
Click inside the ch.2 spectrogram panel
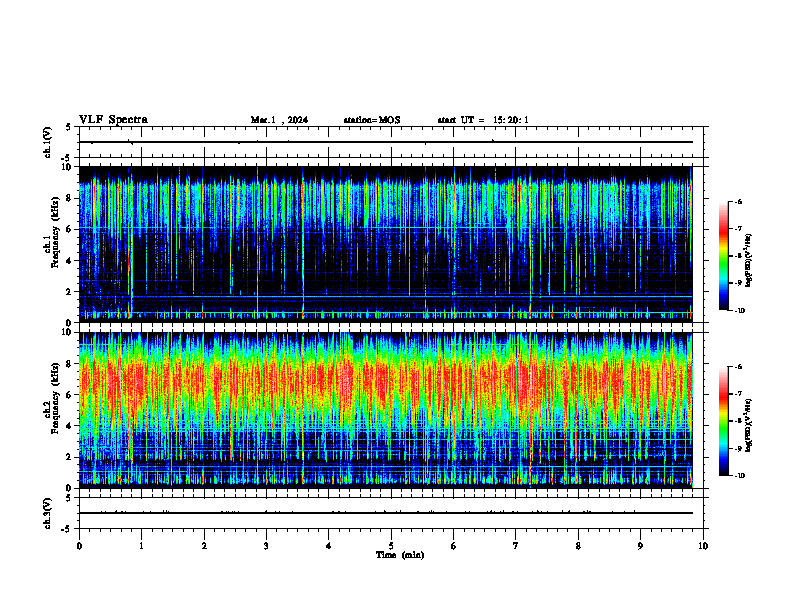click(x=386, y=410)
